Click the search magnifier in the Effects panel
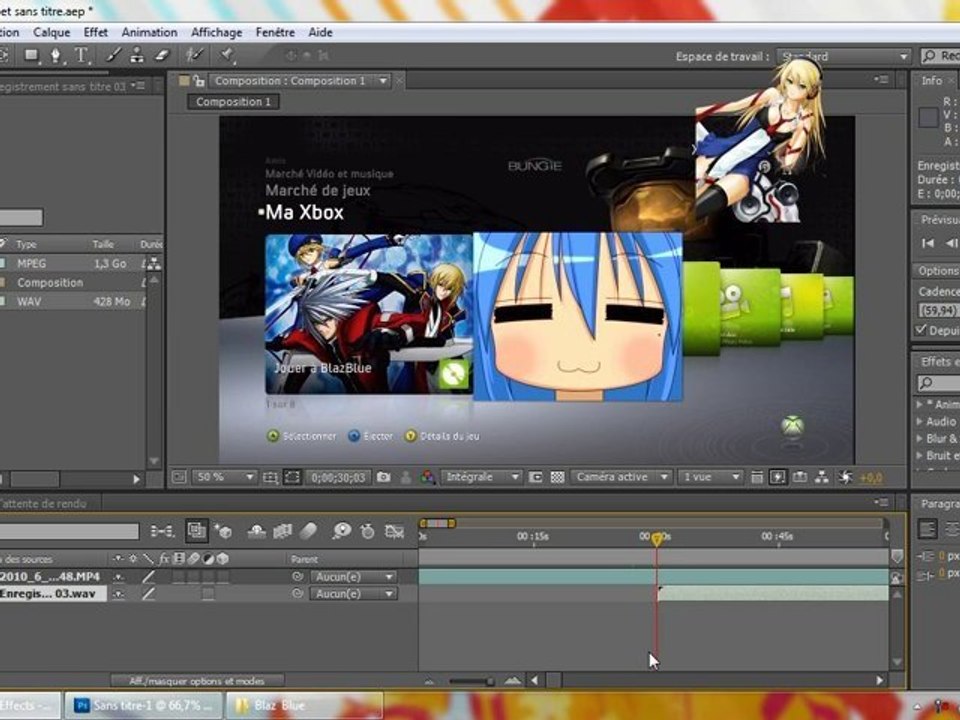 pos(926,383)
